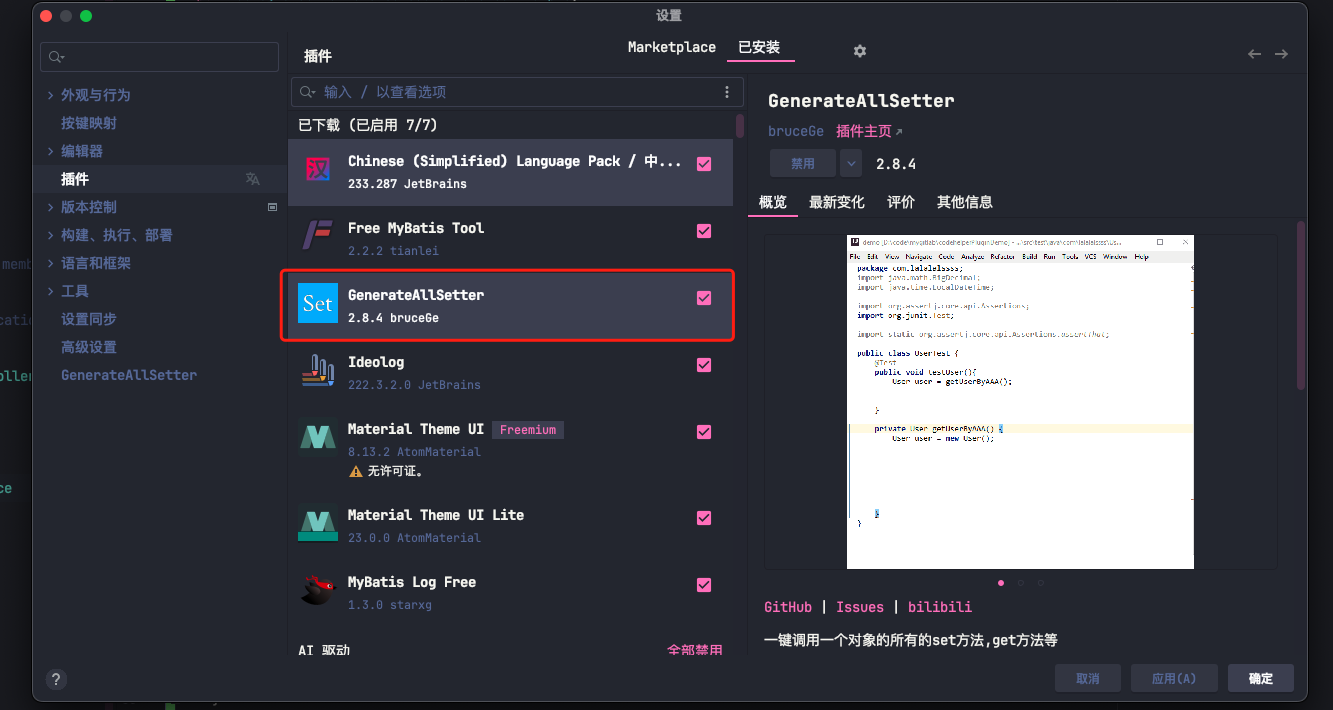Open Issues link in description

(x=860, y=607)
